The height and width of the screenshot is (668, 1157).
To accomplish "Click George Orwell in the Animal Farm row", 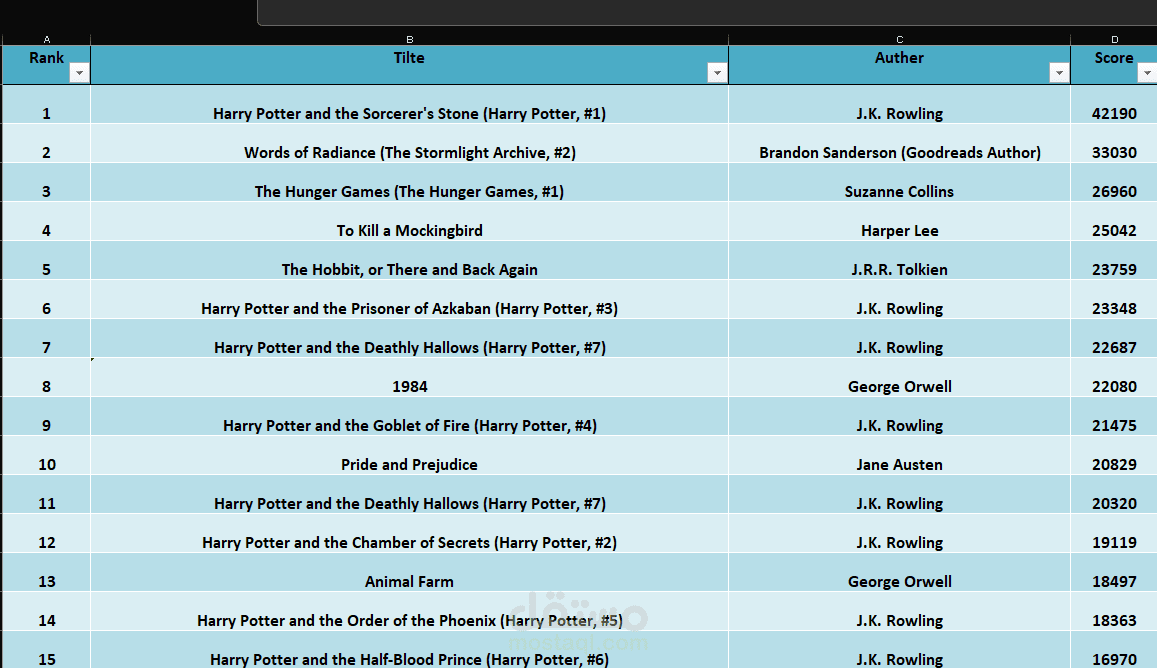I will tap(899, 574).
